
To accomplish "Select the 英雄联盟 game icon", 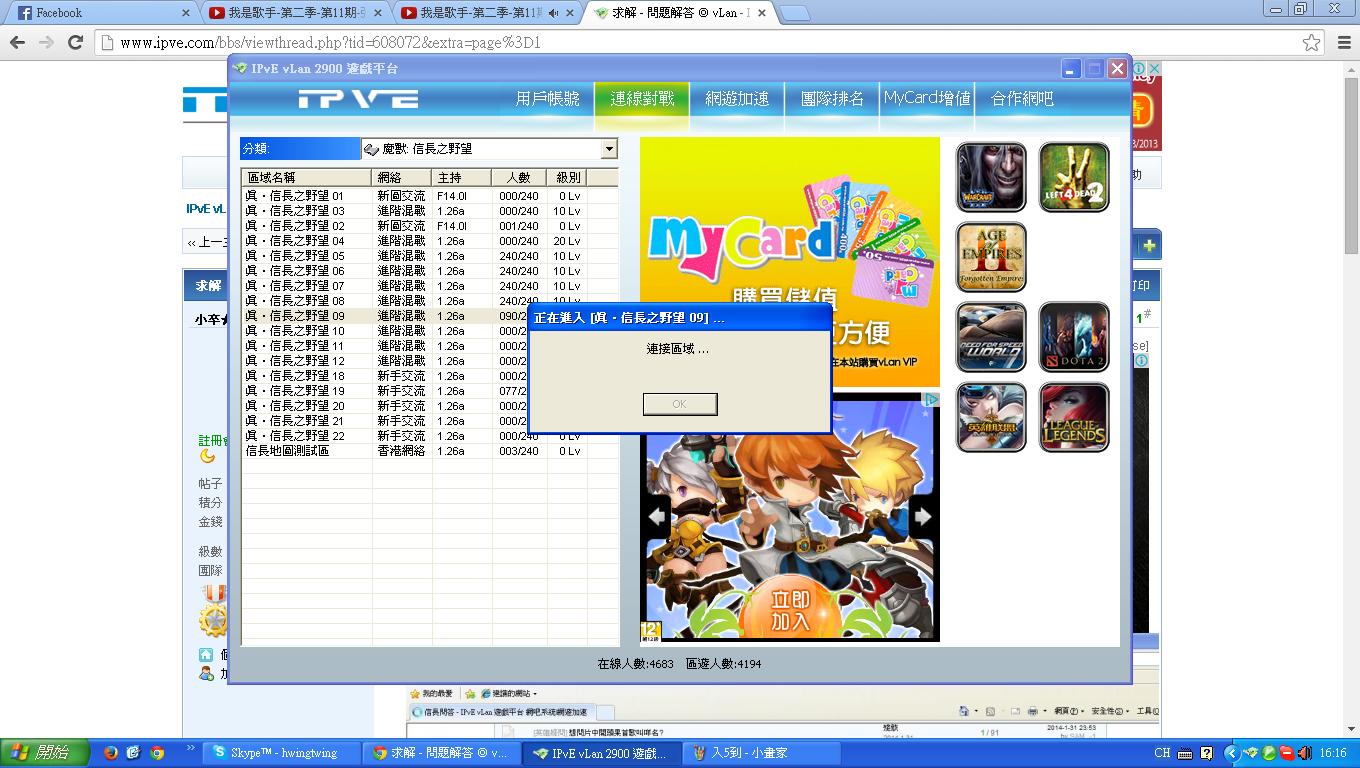I will point(991,417).
